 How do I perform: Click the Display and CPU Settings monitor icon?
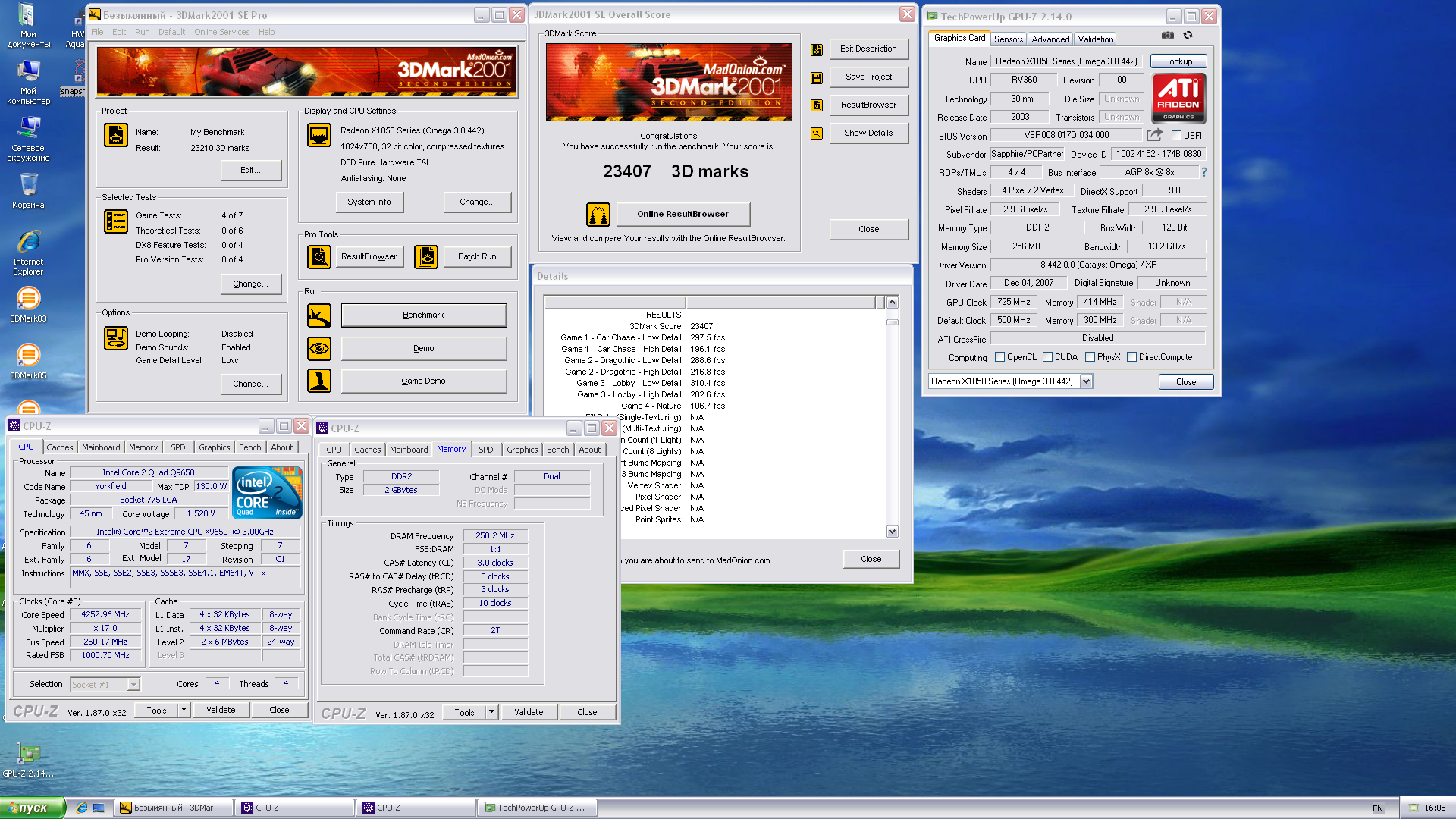[x=319, y=136]
